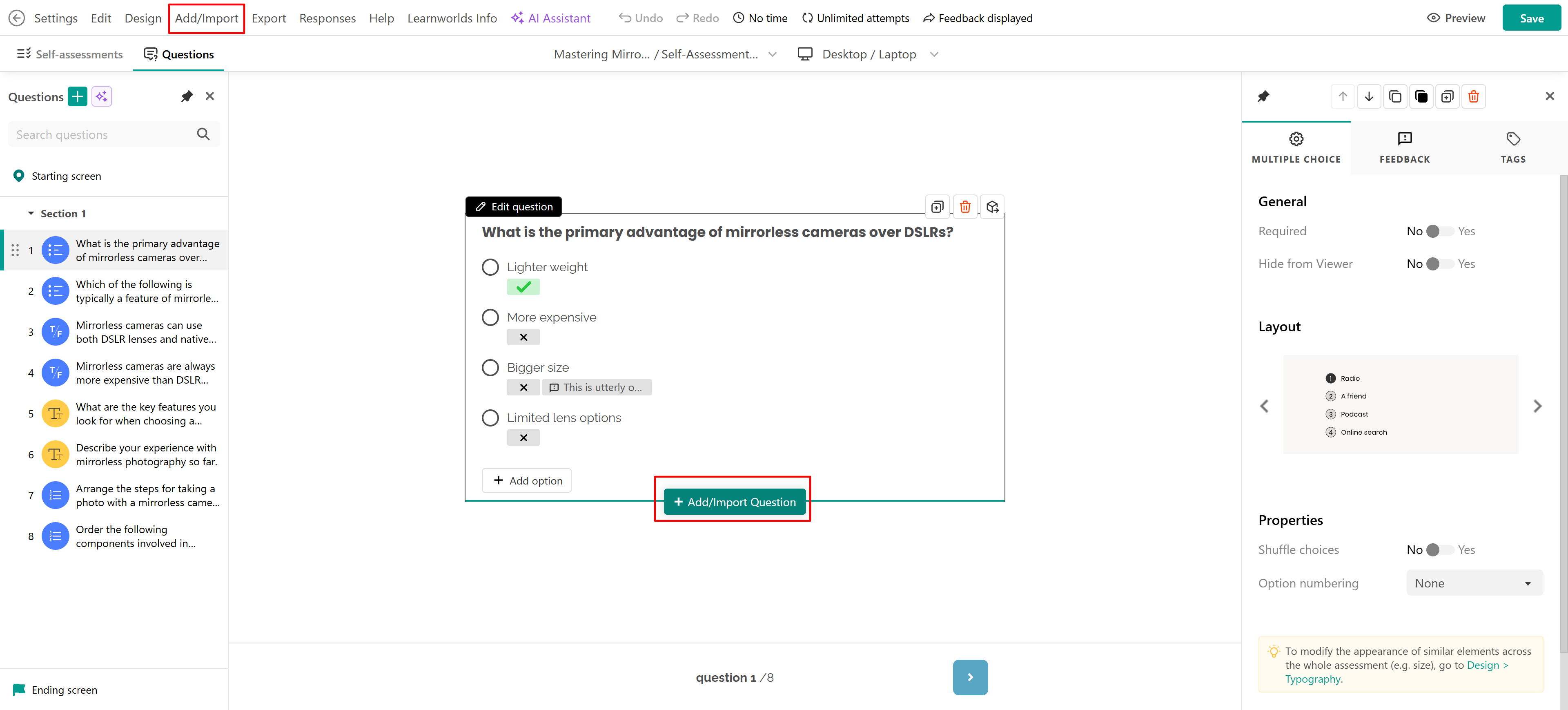Screen dimensions: 1568x710
Task: Move question down with arrow icon
Action: [x=1368, y=96]
